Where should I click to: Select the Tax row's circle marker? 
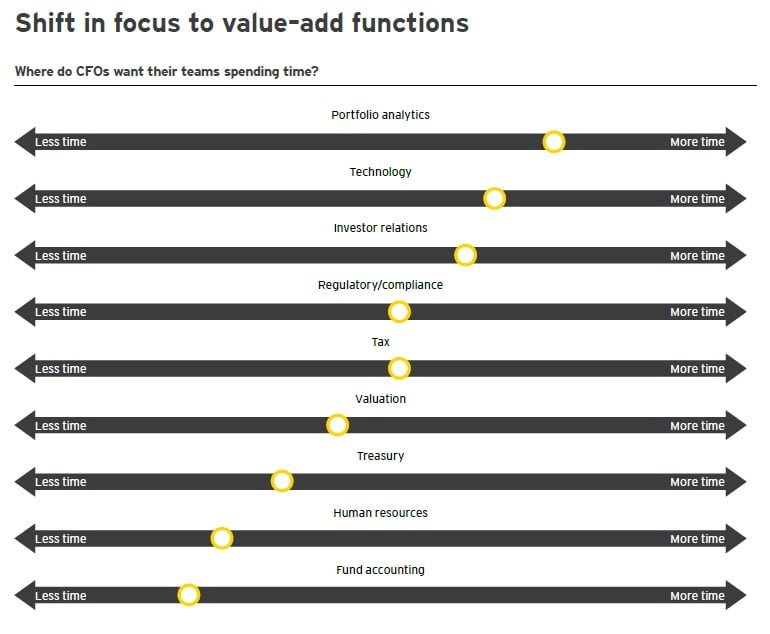tap(399, 369)
